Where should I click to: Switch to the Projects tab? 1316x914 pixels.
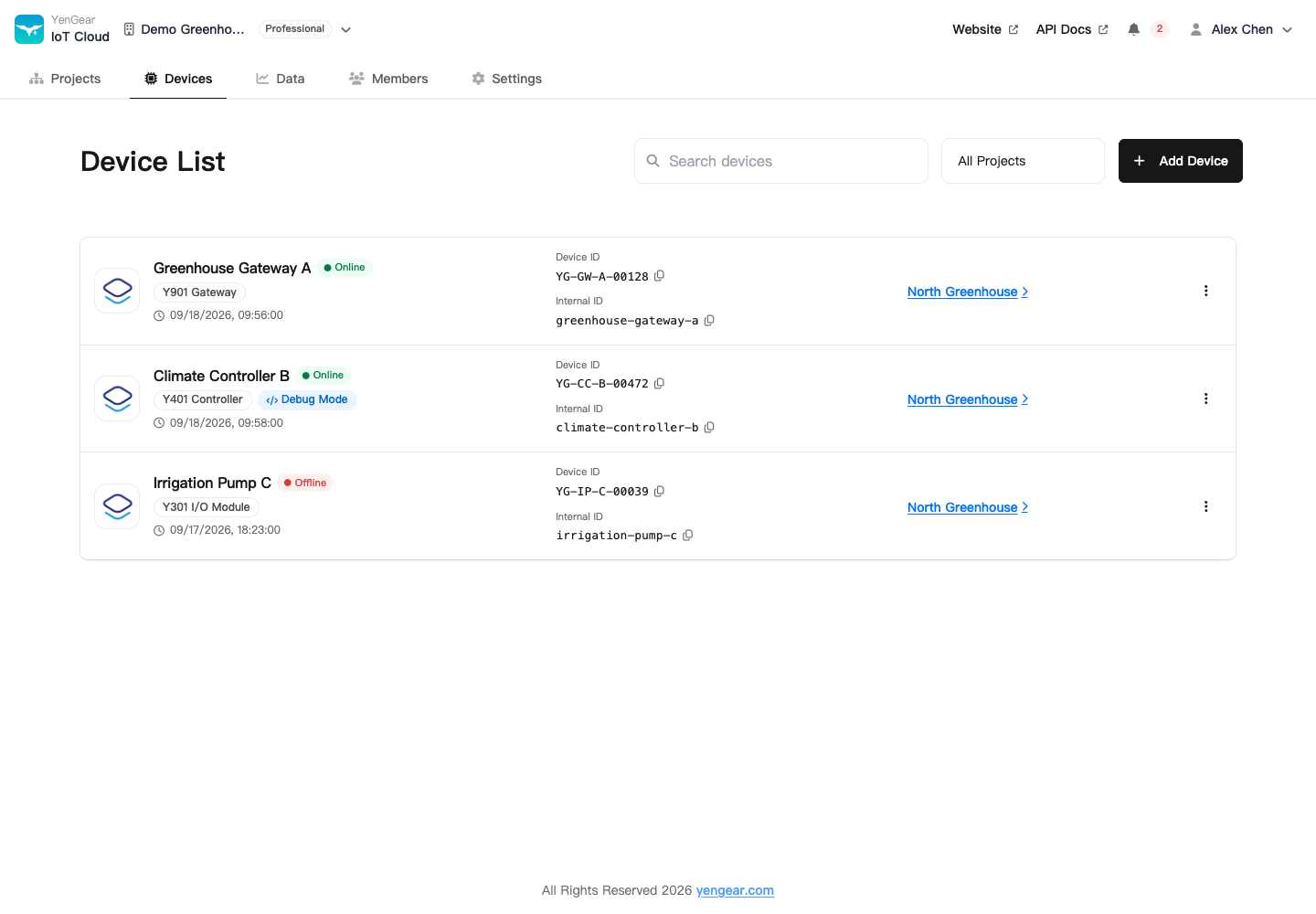(x=65, y=79)
